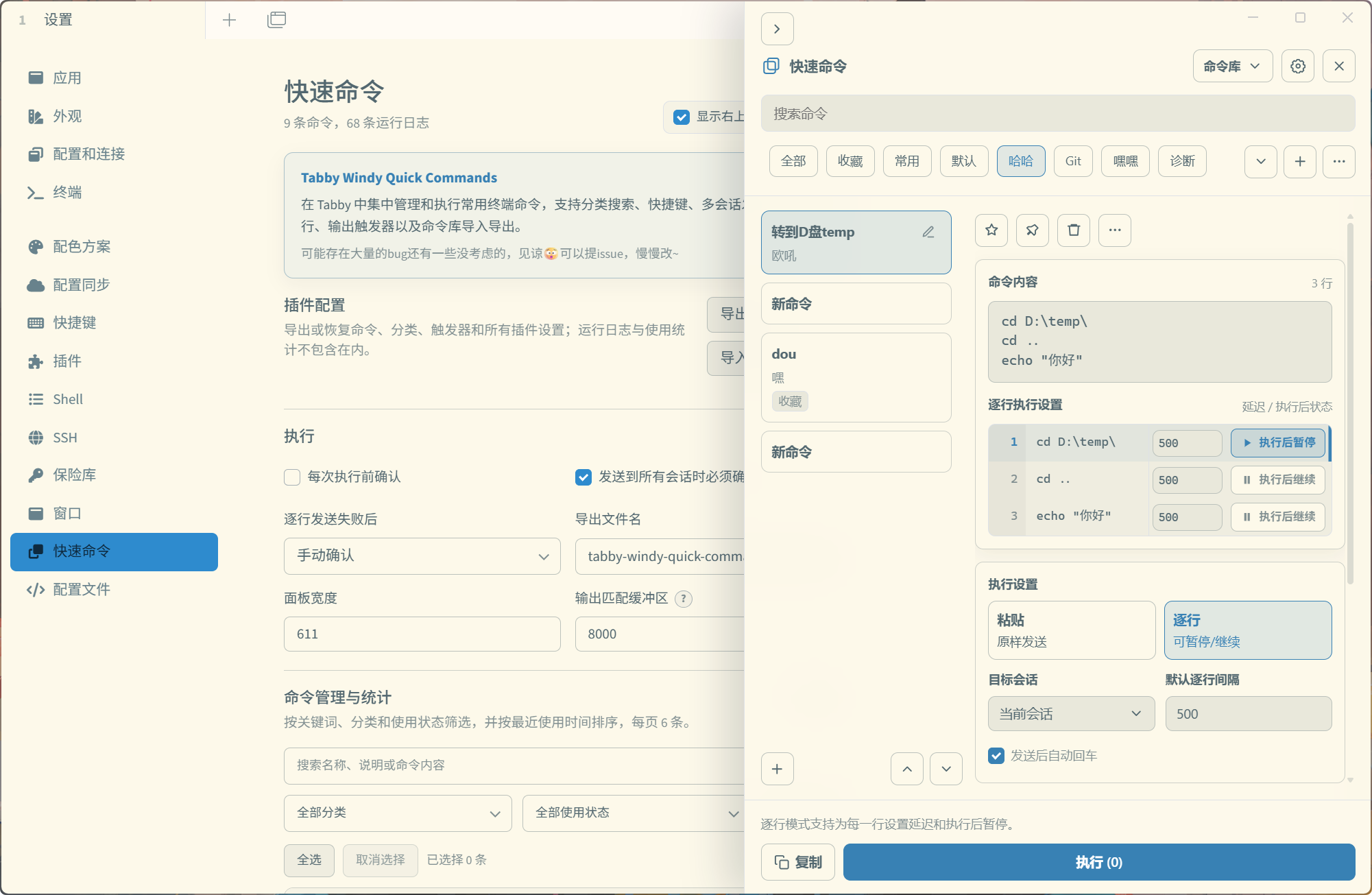The width and height of the screenshot is (1372, 895).
Task: Open 配置文件 page
Action: click(114, 590)
